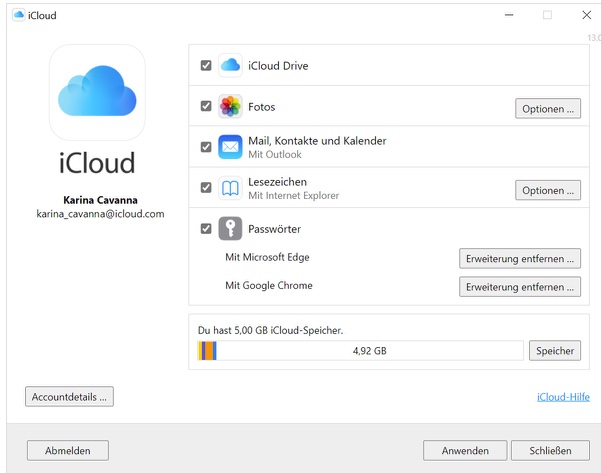Screen dimensions: 601x473
Task: Disable Mail, Kontakte und Kalender checkbox
Action: click(206, 147)
